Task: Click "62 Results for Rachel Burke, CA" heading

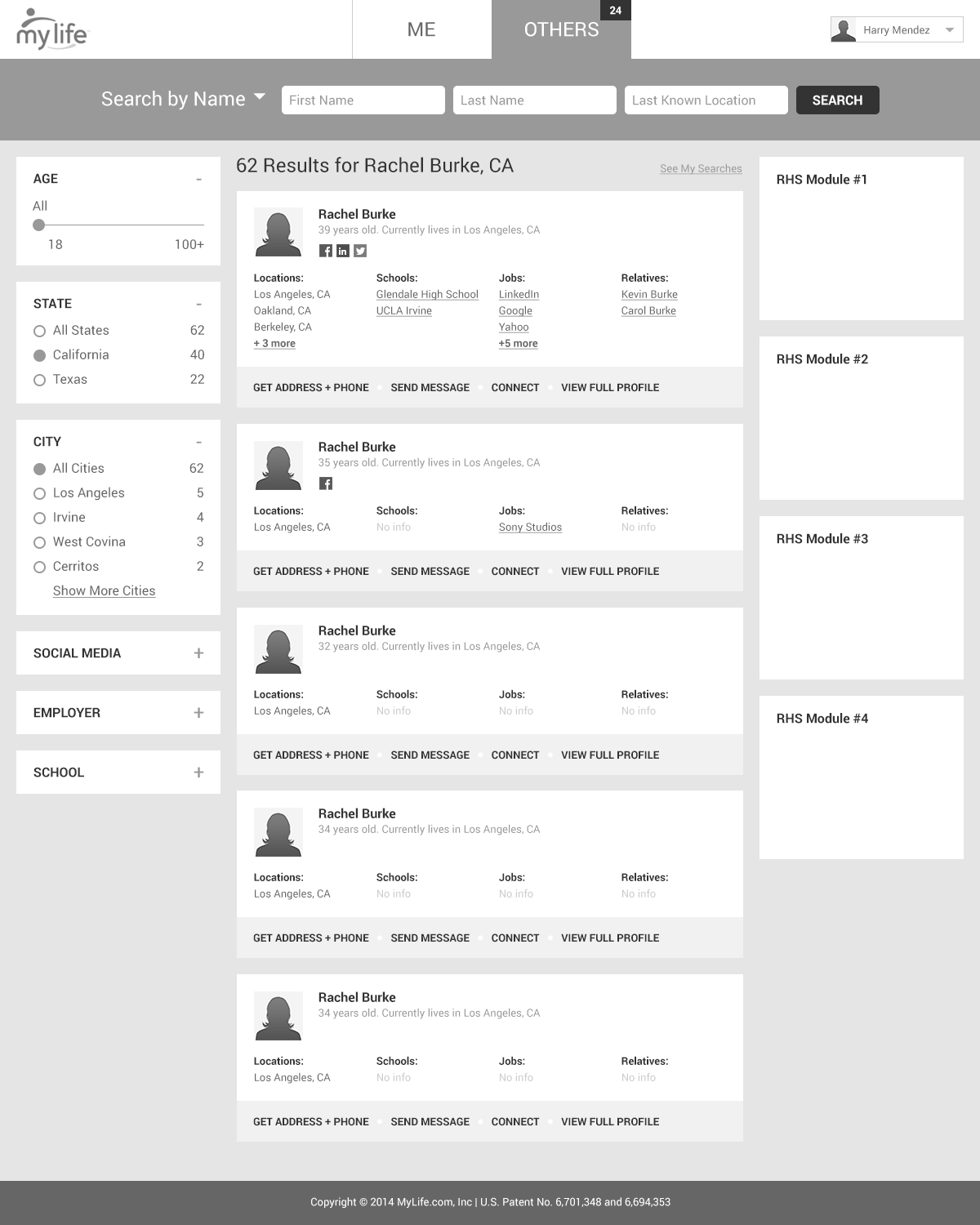Action: (375, 166)
